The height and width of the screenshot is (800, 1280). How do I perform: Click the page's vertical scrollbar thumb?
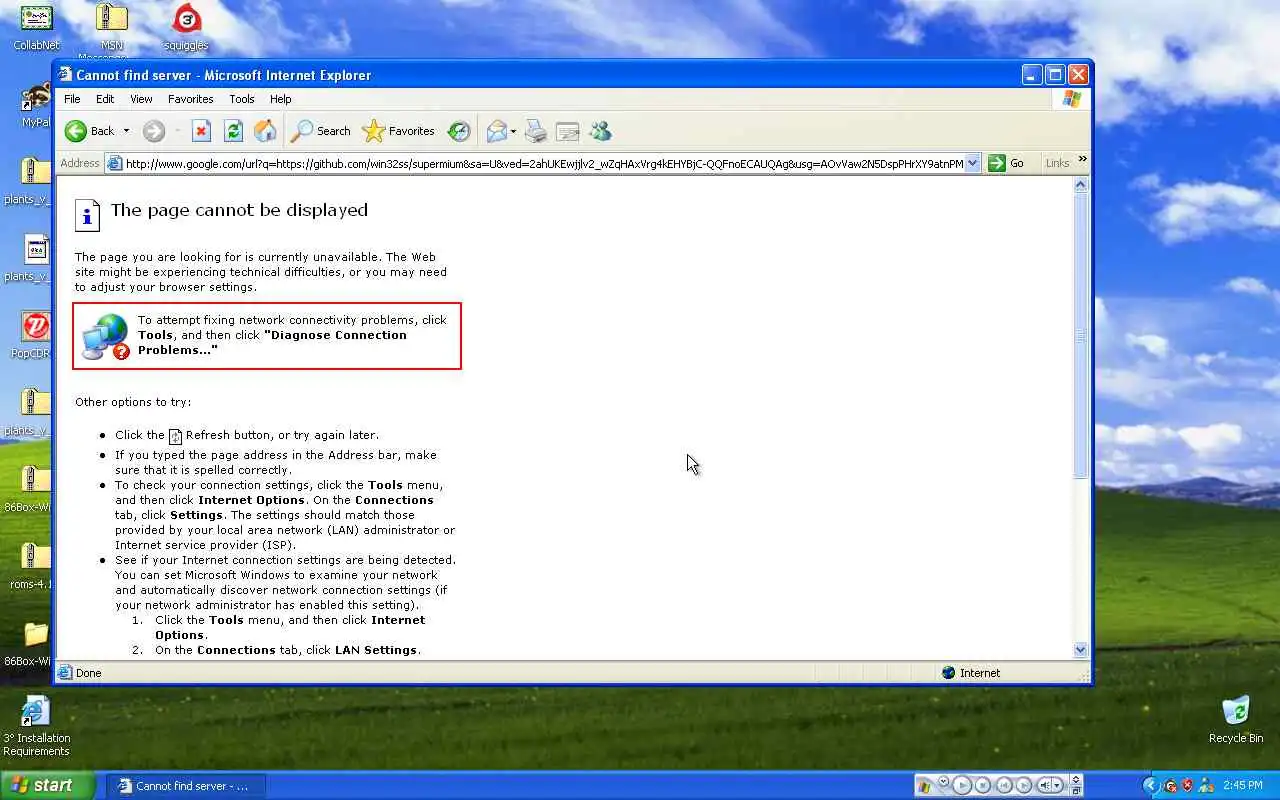point(1080,336)
